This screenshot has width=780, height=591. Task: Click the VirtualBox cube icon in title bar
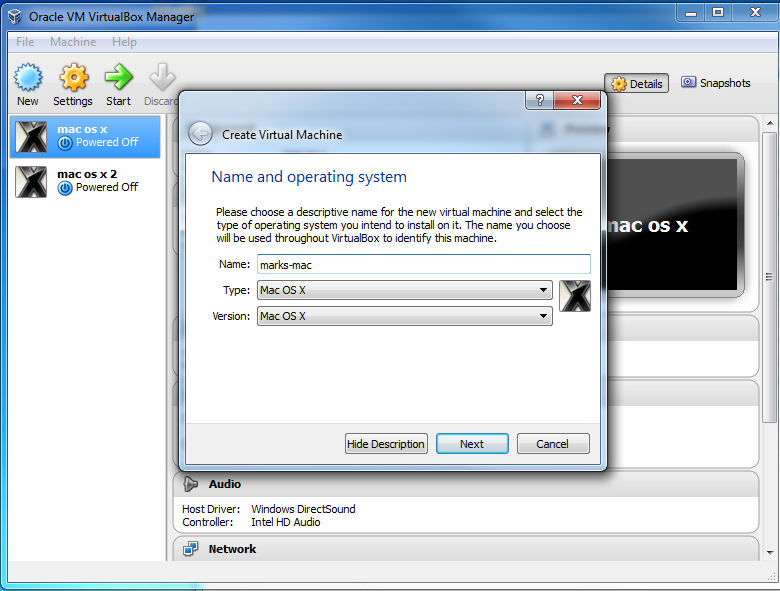pyautogui.click(x=15, y=16)
